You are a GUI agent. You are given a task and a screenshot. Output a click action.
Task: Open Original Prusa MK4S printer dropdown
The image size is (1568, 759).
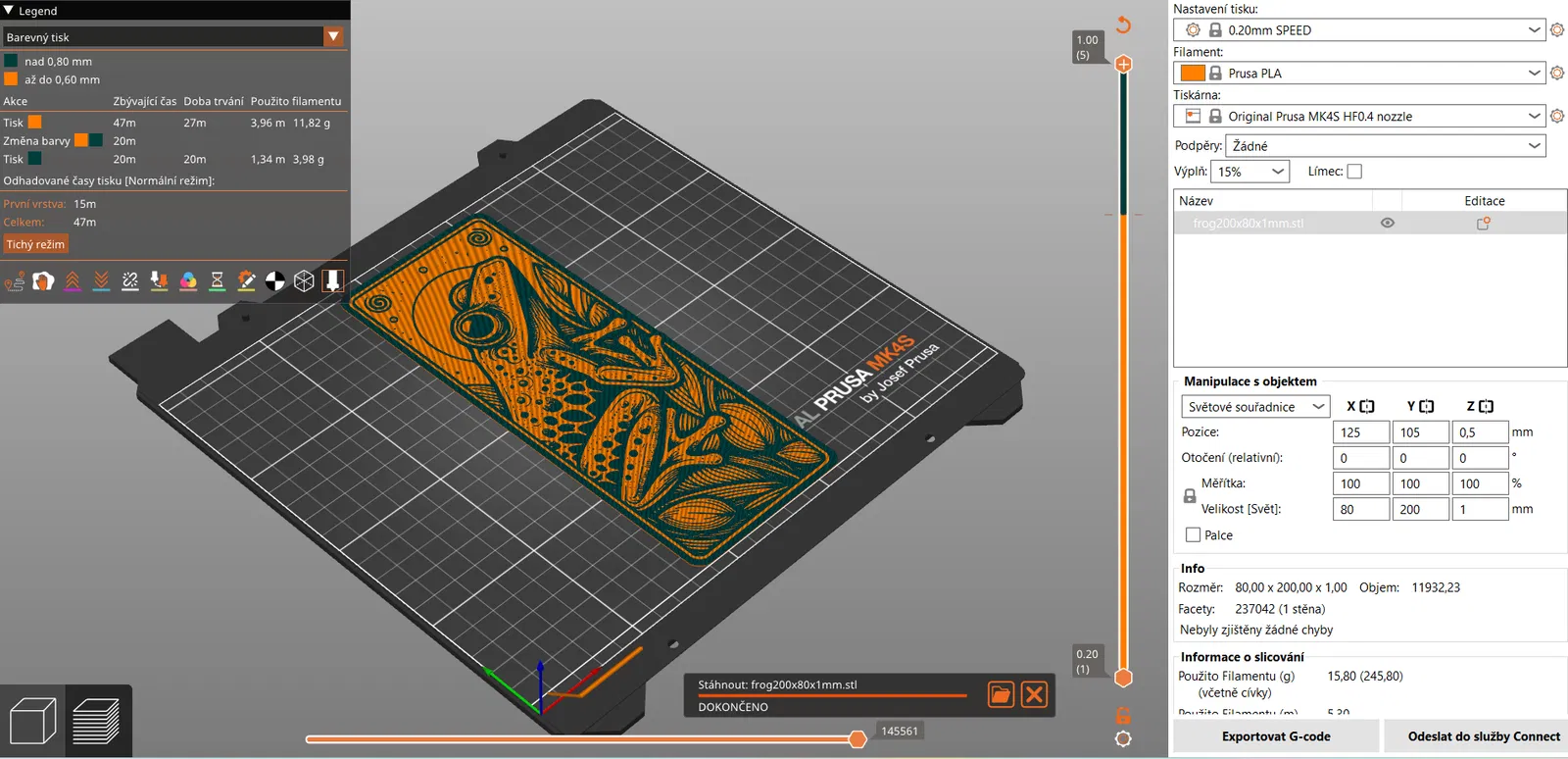coord(1359,116)
